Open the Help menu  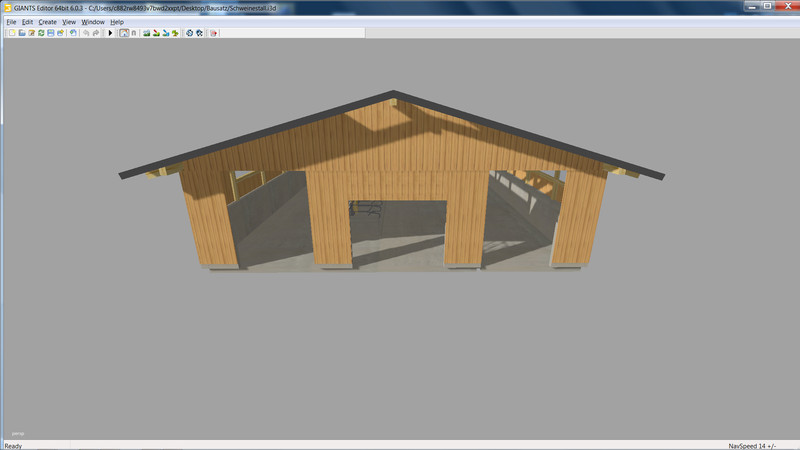[117, 21]
